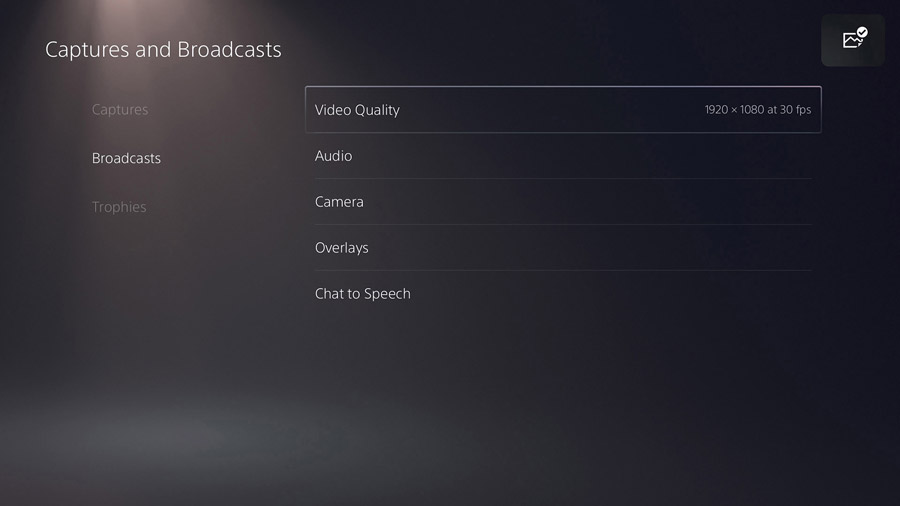Image resolution: width=900 pixels, height=506 pixels.
Task: Select the Broadcasts section in sidebar
Action: coord(126,158)
